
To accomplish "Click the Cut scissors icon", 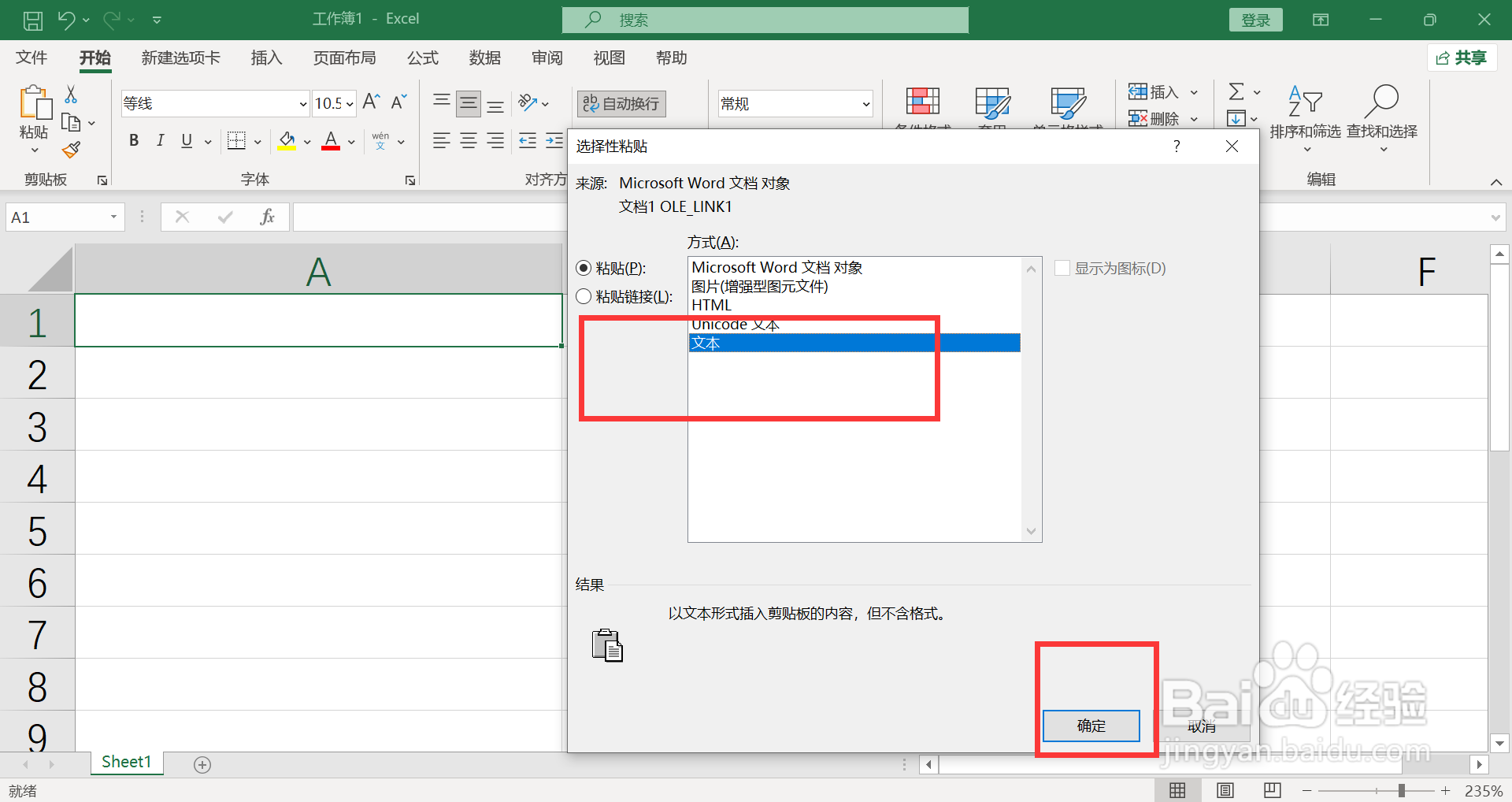I will tap(71, 95).
